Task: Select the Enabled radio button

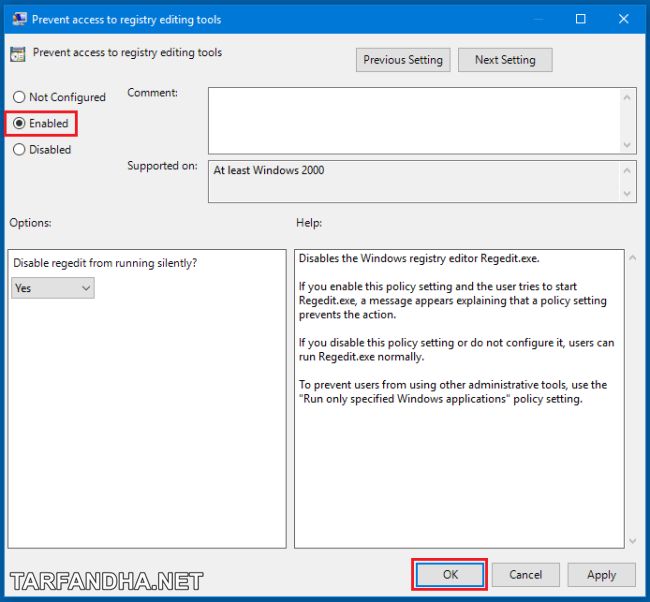Action: (x=40, y=123)
